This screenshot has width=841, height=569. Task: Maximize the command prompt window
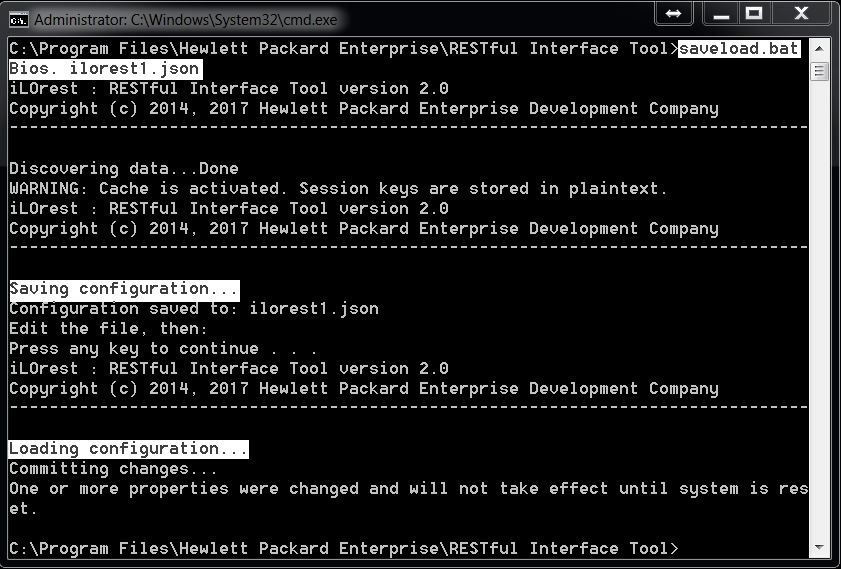tap(754, 14)
